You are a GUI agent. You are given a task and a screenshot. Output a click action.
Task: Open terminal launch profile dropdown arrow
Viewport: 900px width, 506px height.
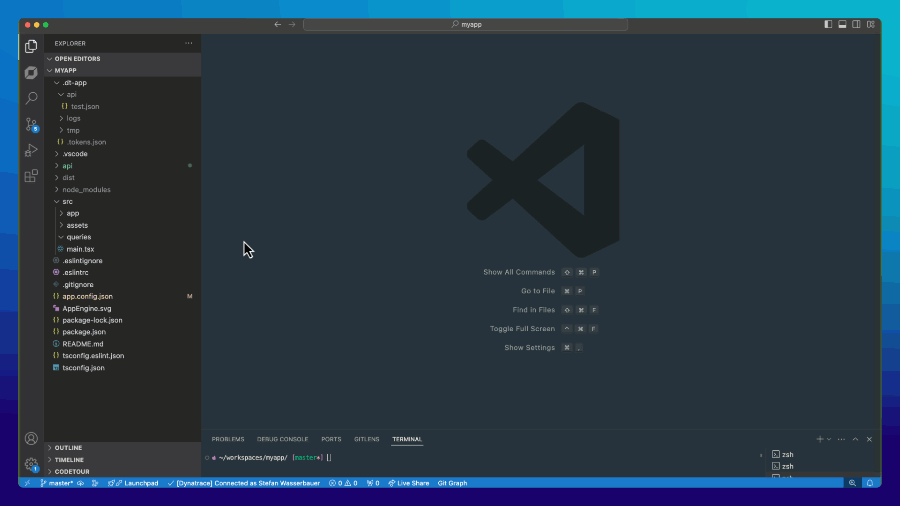tap(829, 439)
